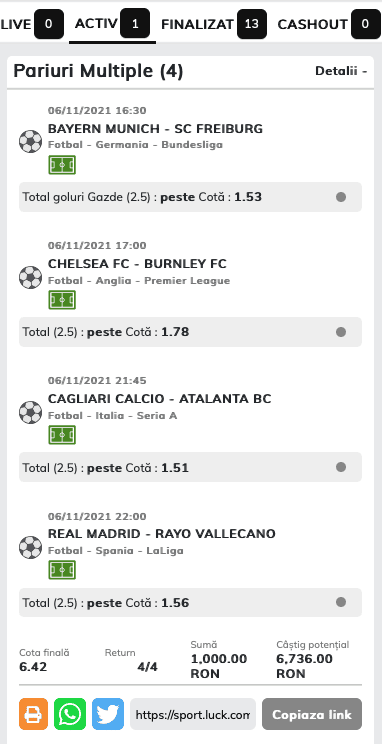Screen dimensions: 382x744
Task: Click the football icon beside Chelsea FC
Action: 30,278
